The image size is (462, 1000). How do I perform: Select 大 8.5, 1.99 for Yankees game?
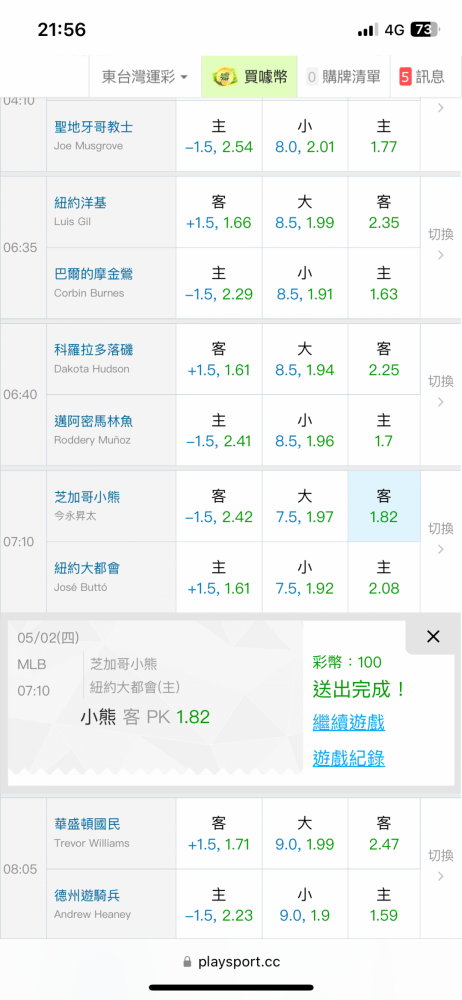coord(305,212)
